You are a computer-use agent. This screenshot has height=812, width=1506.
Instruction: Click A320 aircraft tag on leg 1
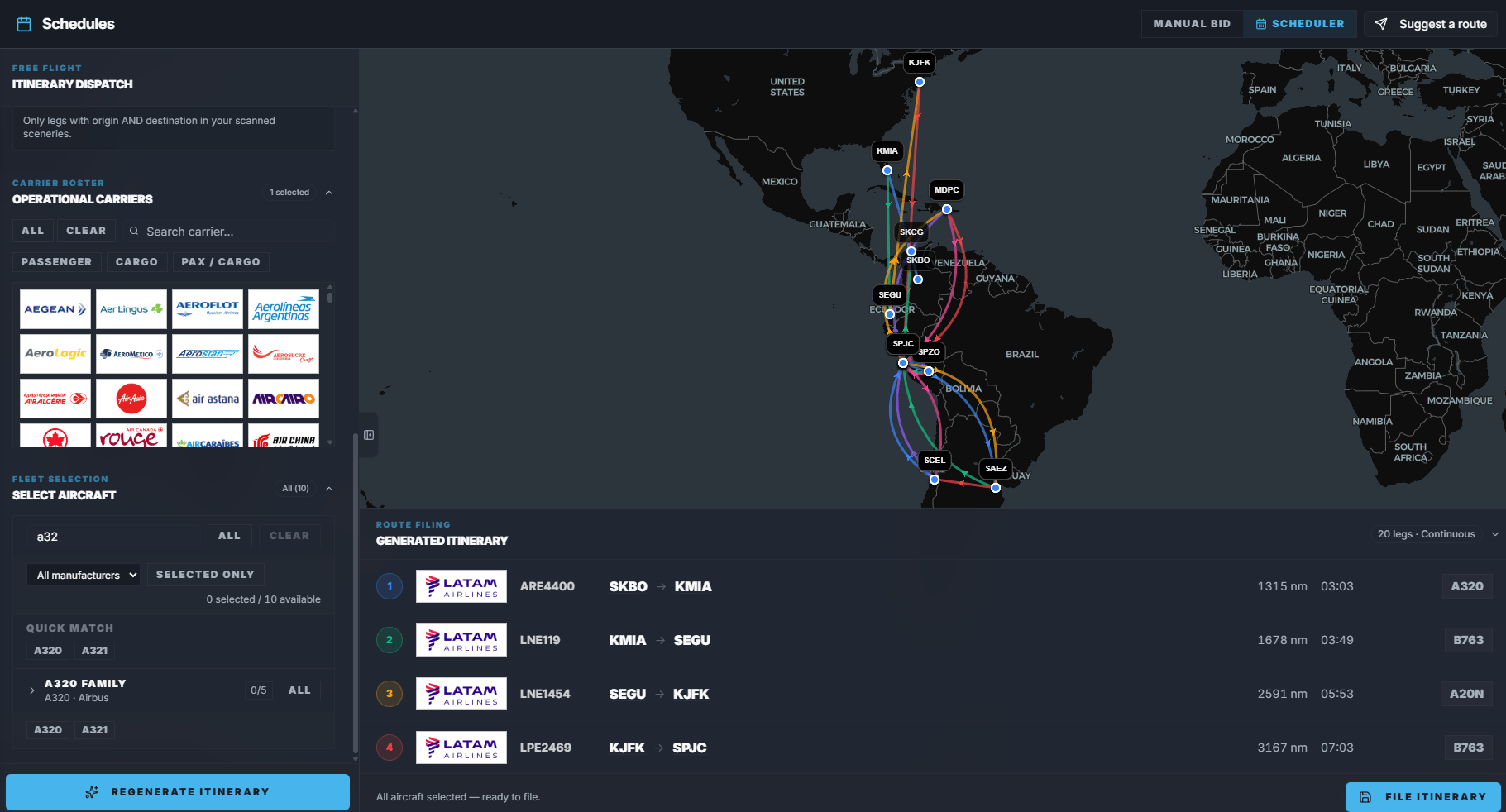point(1467,586)
